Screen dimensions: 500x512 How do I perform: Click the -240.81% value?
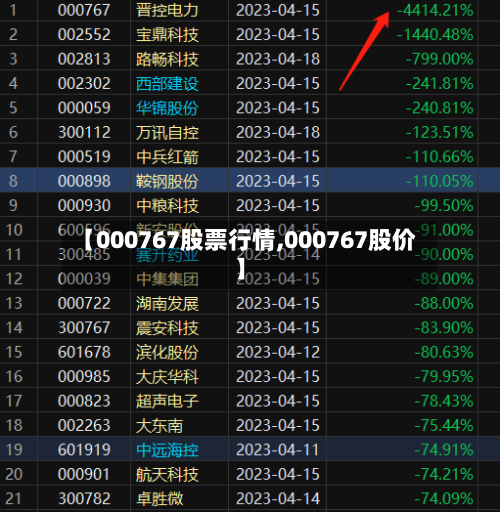point(439,108)
